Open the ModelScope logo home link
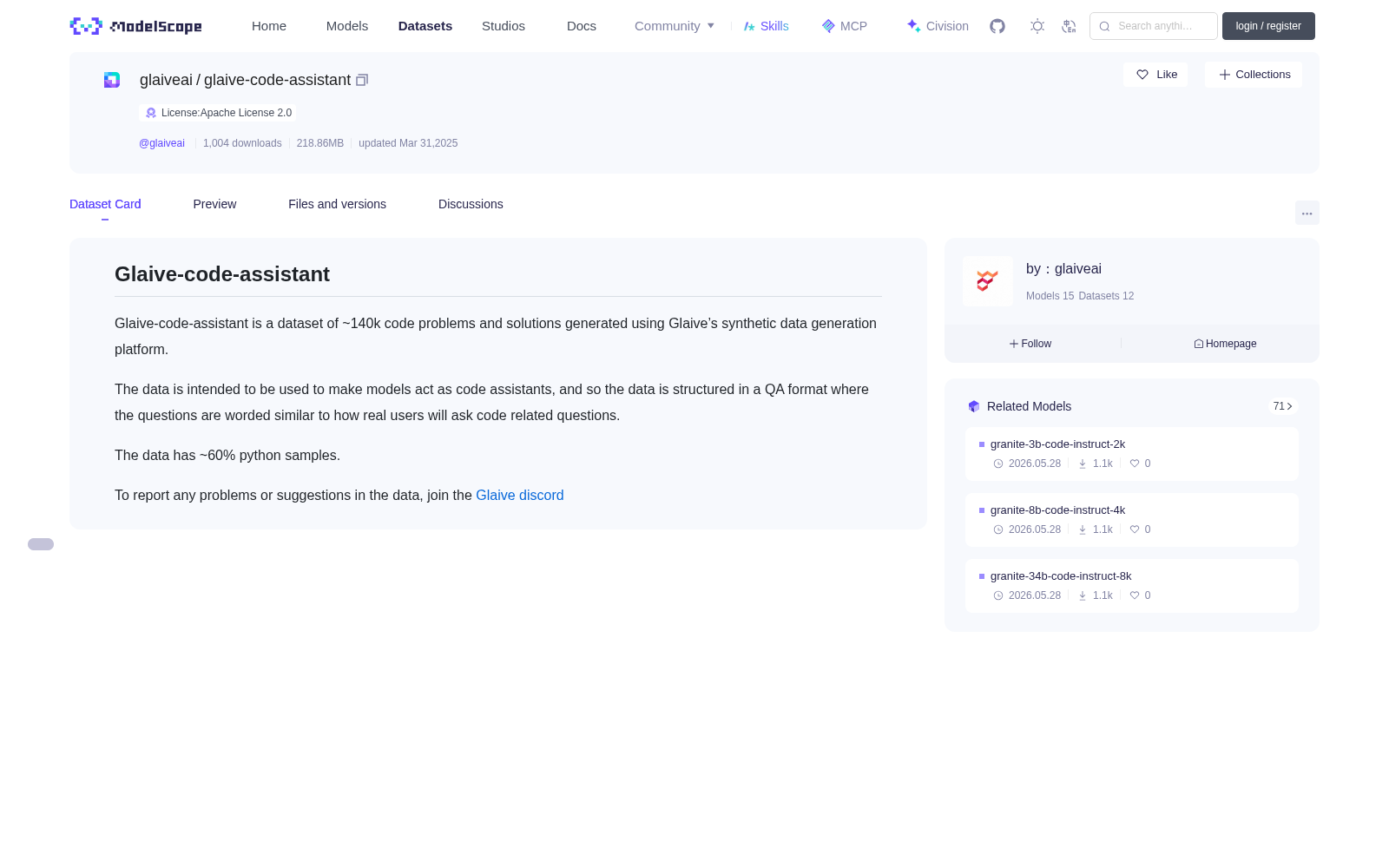 [x=135, y=26]
